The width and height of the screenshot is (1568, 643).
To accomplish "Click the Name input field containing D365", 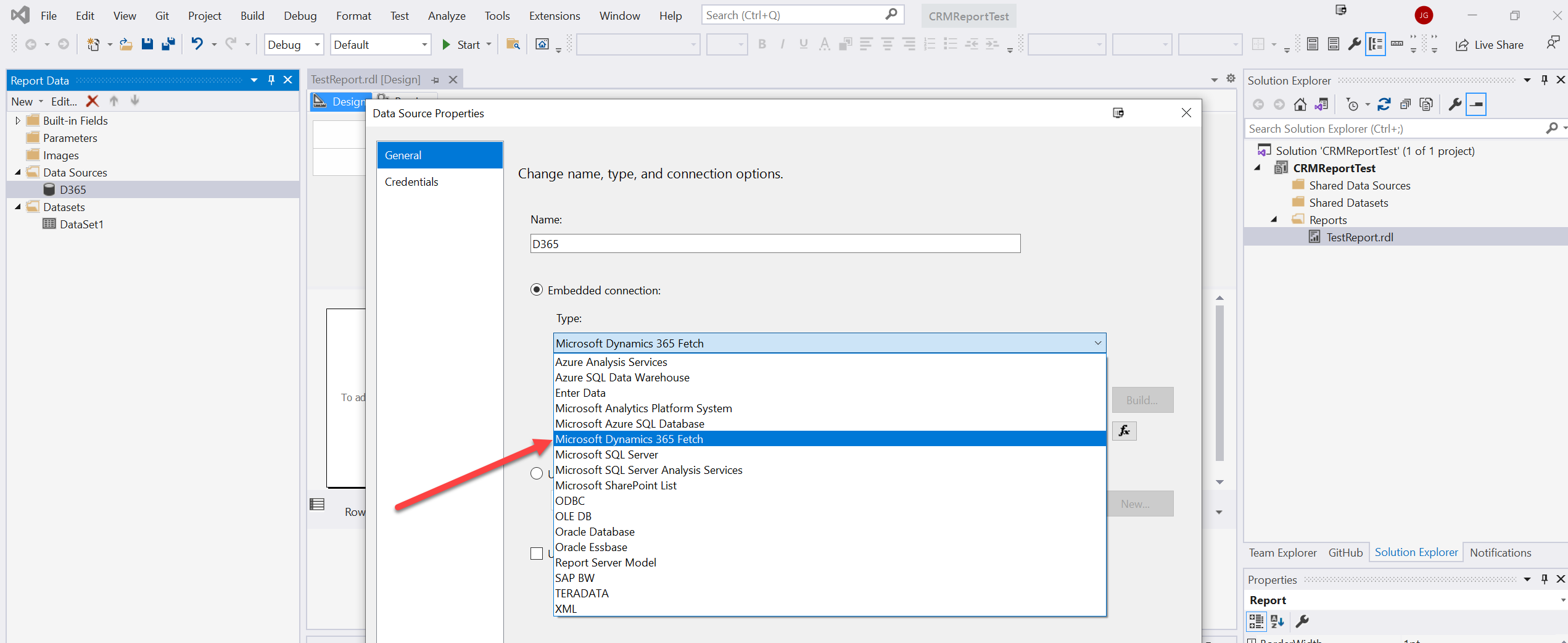I will 775,244.
